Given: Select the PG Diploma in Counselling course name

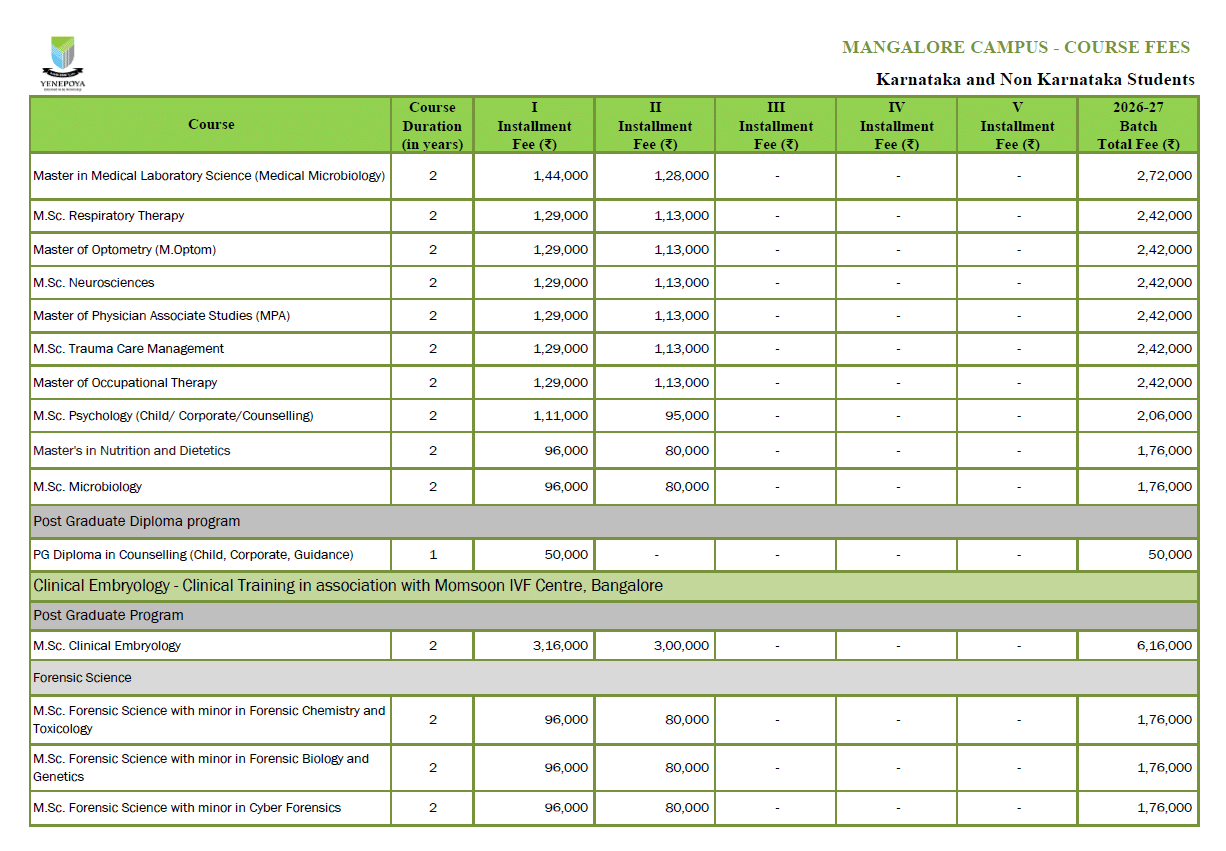Looking at the screenshot, I should (x=193, y=555).
